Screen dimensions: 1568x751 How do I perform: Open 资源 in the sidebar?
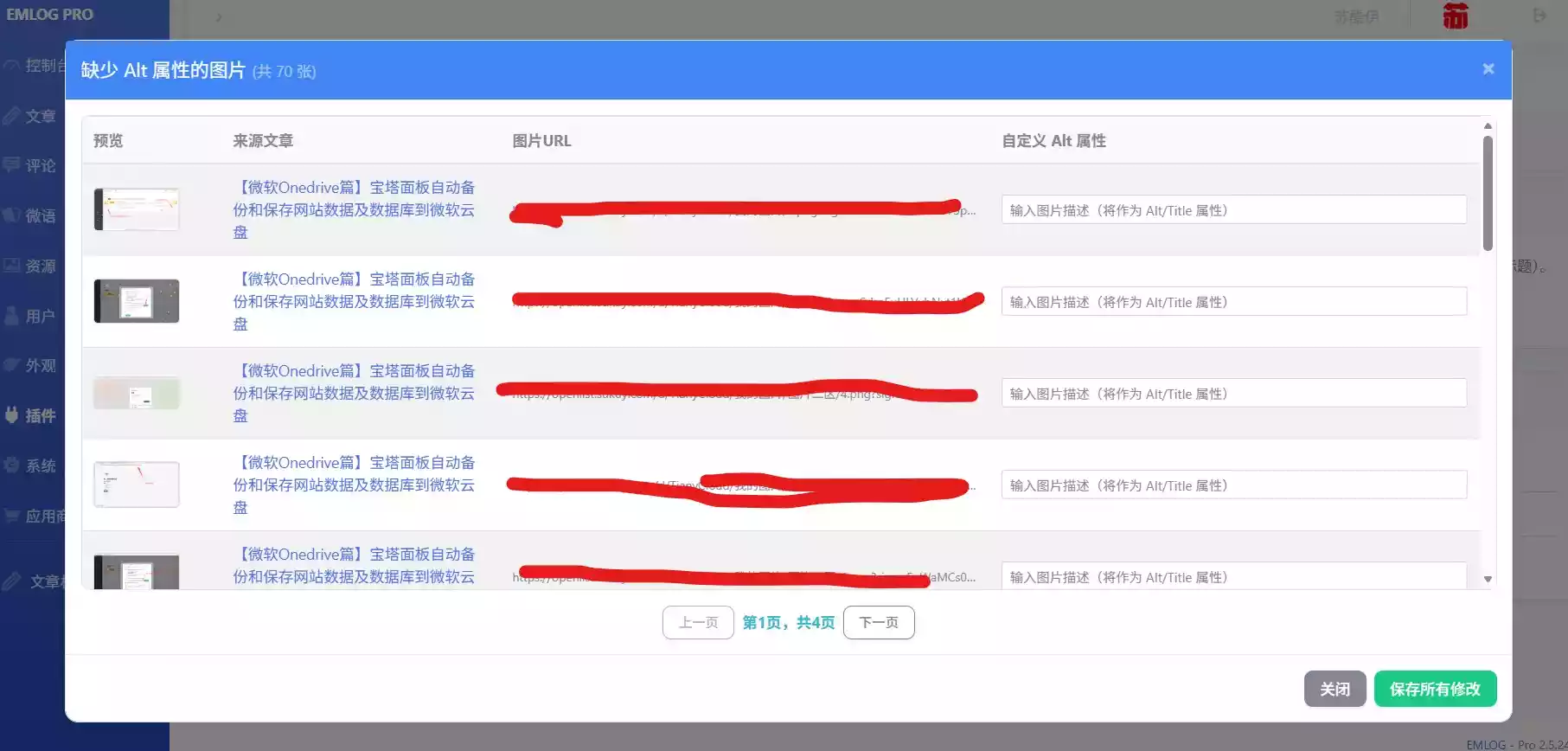click(x=40, y=266)
